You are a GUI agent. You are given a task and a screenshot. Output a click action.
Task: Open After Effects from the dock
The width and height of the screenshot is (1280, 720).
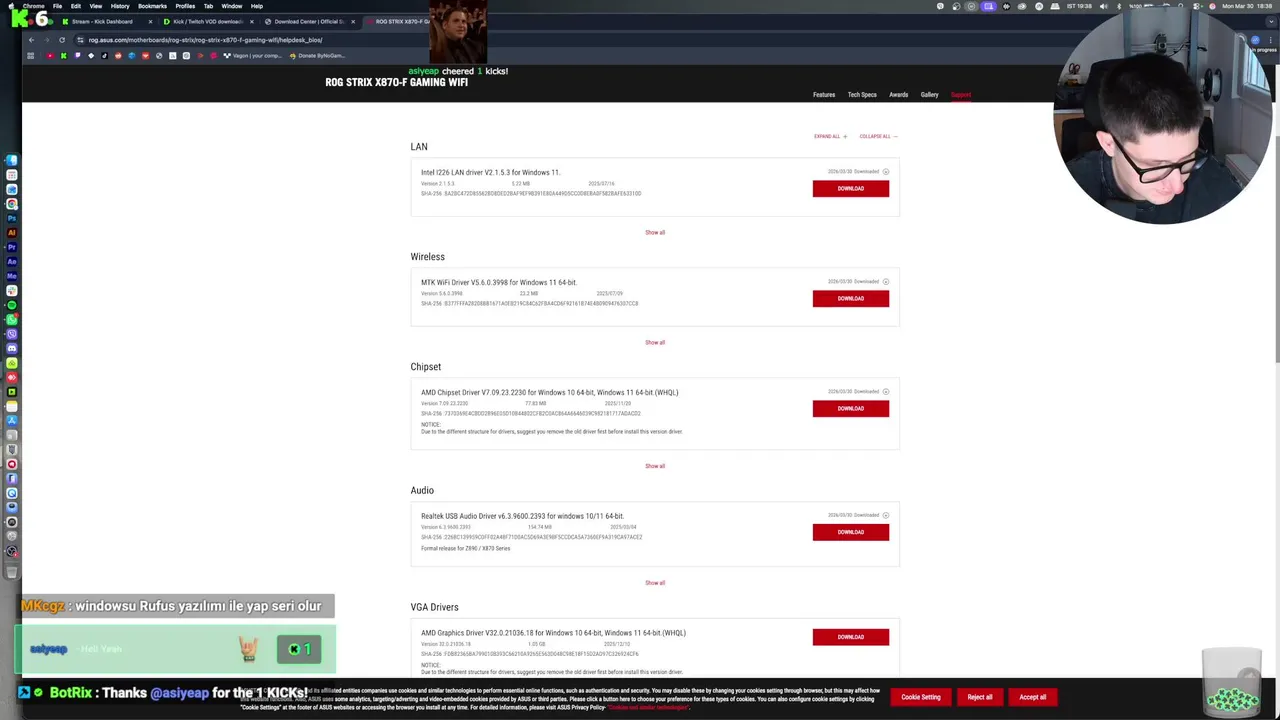[x=12, y=261]
